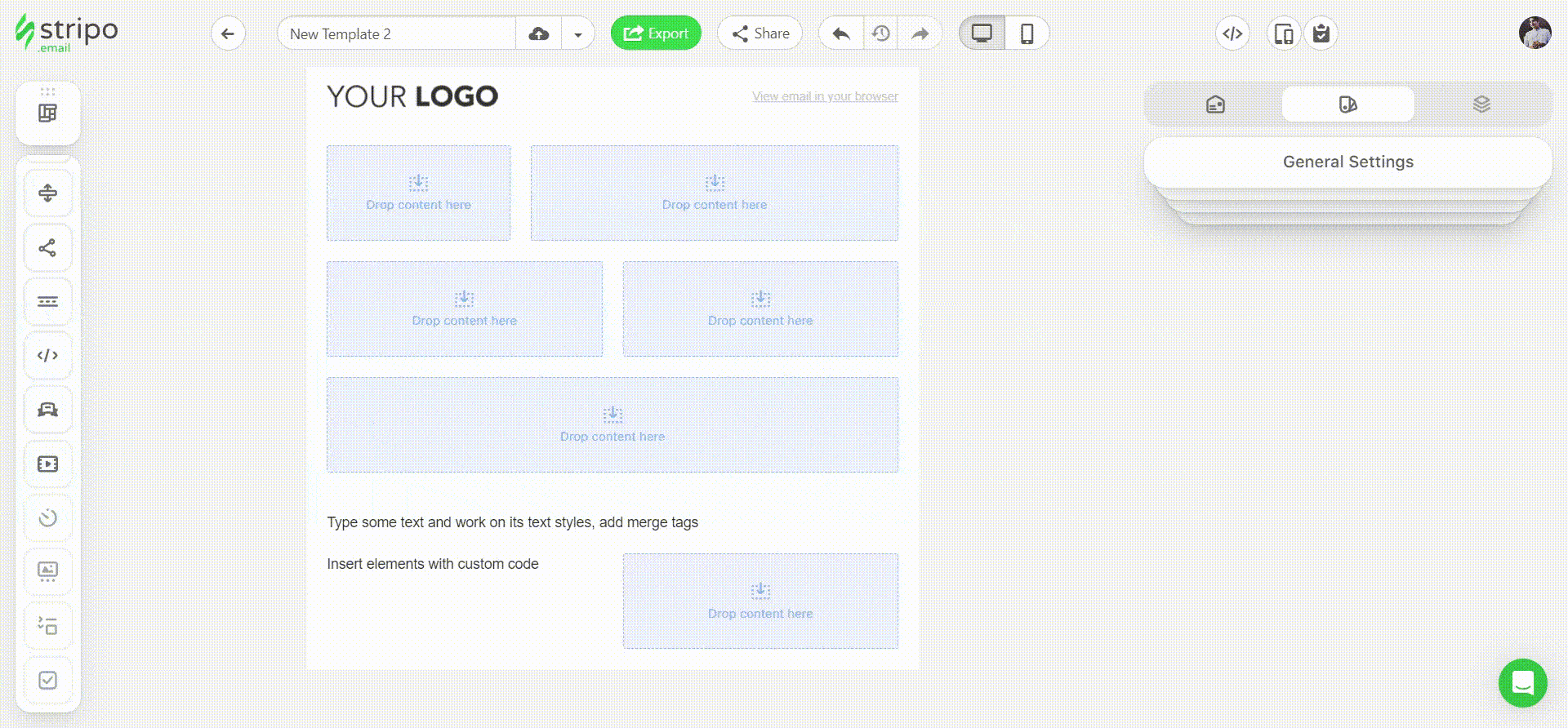Click the Share button

760,33
